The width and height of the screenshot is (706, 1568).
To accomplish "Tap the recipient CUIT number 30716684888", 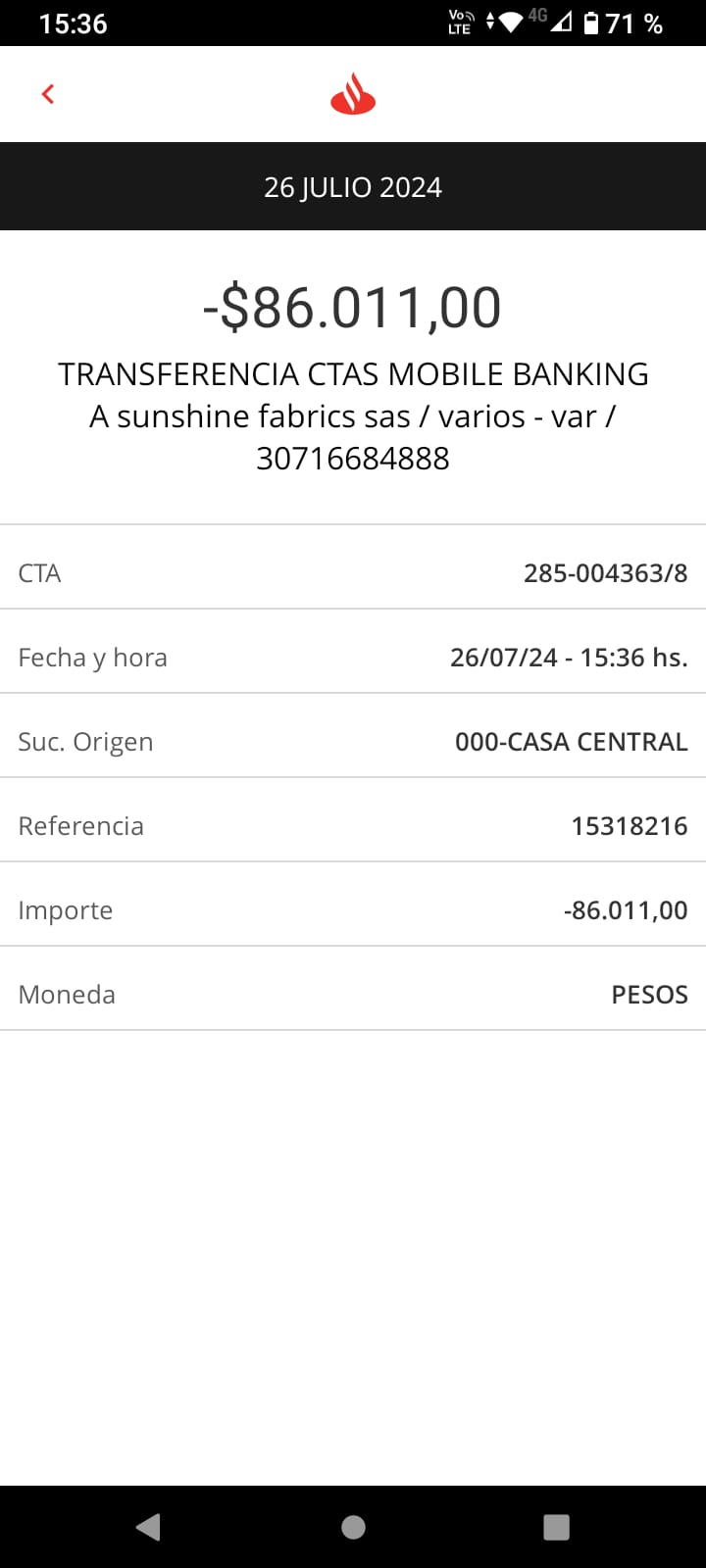I will pos(353,459).
